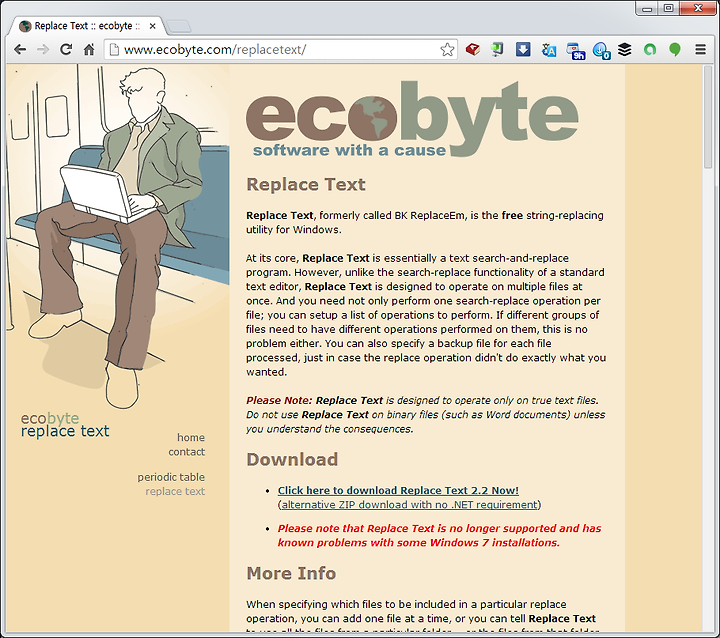Viewport: 720px width, 638px height.
Task: Click the ecobyte logo banner
Action: tap(412, 119)
